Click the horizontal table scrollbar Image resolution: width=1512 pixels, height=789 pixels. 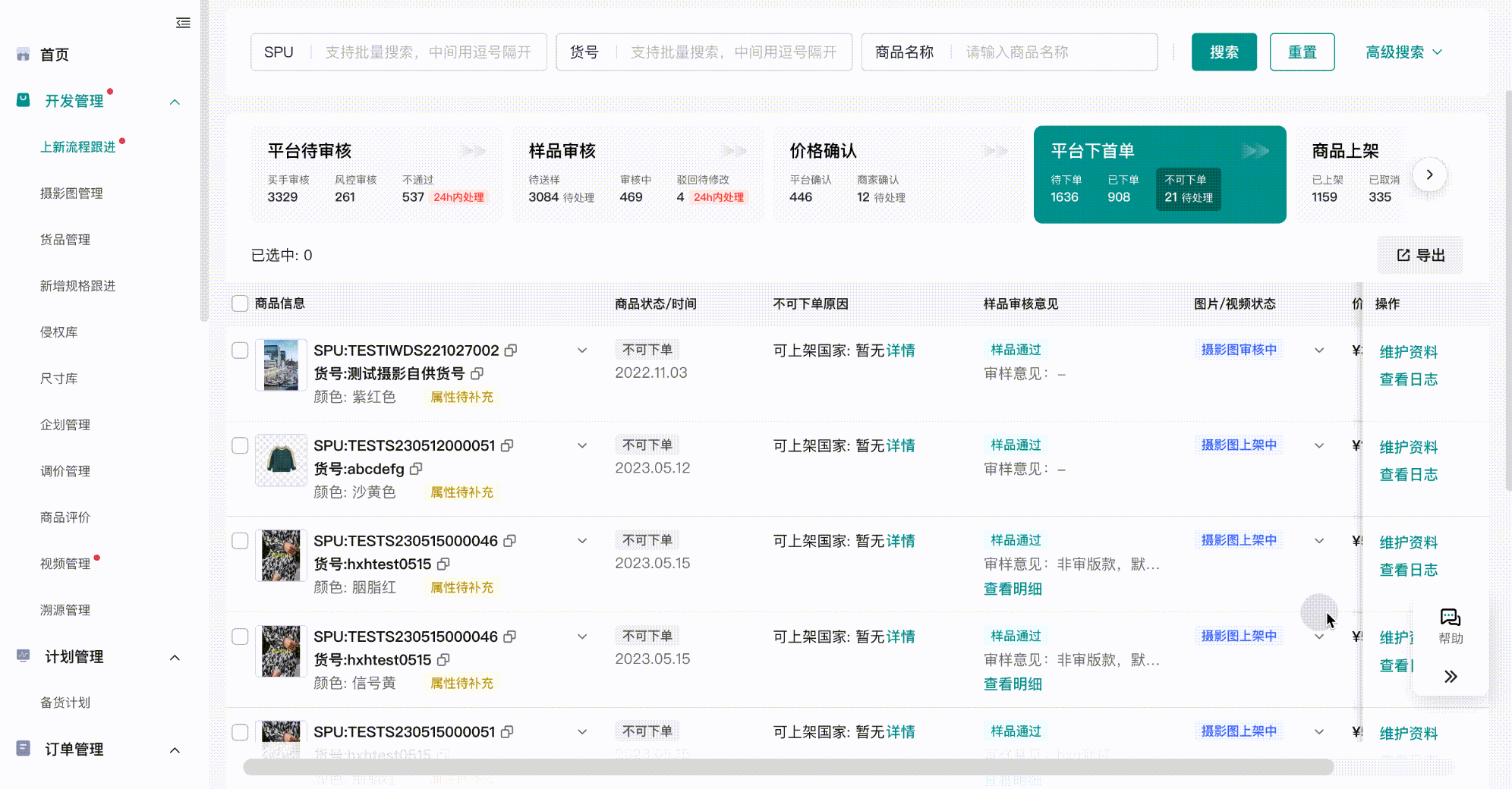(x=788, y=767)
